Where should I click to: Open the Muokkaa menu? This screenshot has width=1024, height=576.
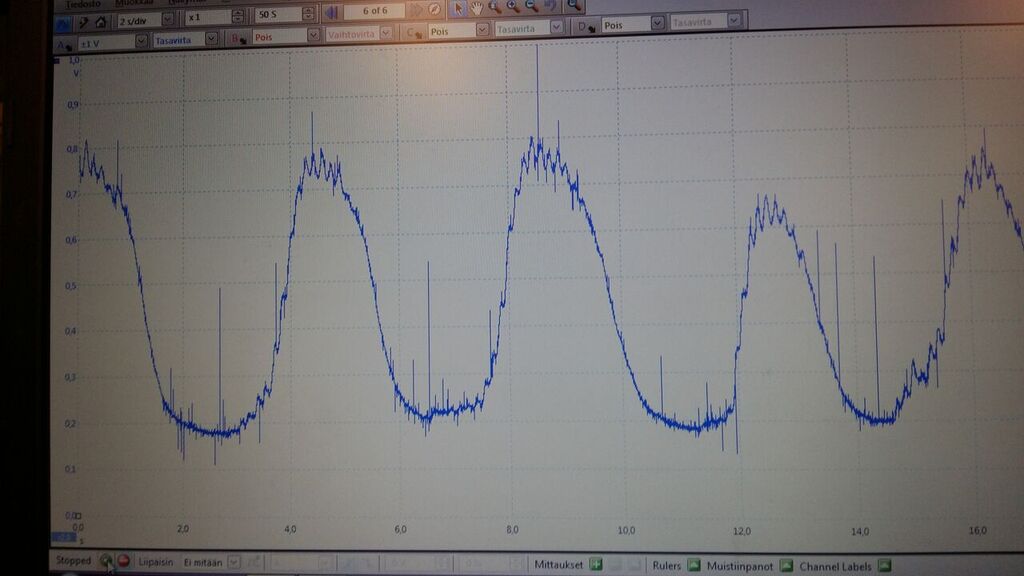tap(135, 3)
